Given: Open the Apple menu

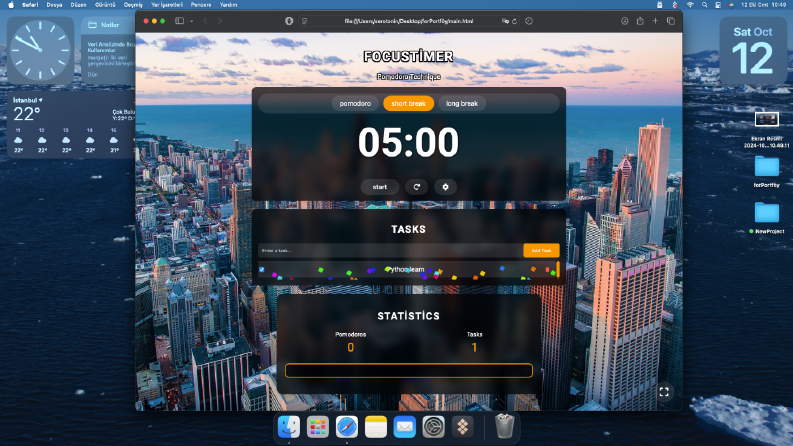Looking at the screenshot, I should (x=11, y=5).
